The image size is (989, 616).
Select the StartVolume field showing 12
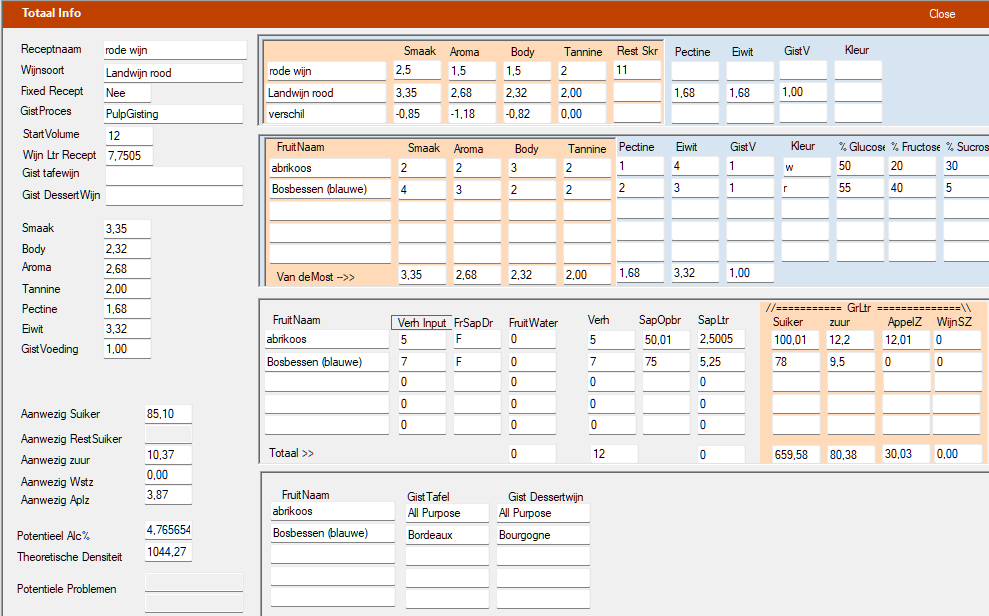click(x=128, y=135)
